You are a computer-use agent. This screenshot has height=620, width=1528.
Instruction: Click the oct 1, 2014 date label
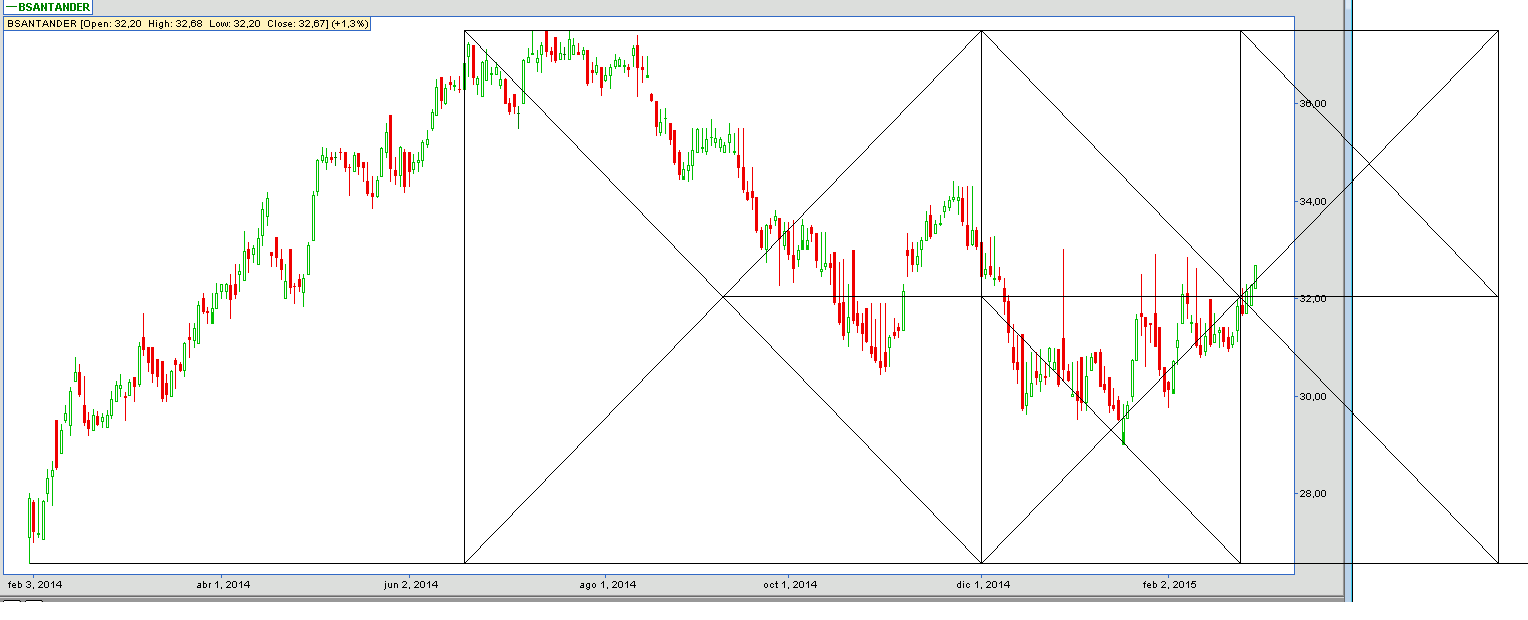click(x=790, y=584)
